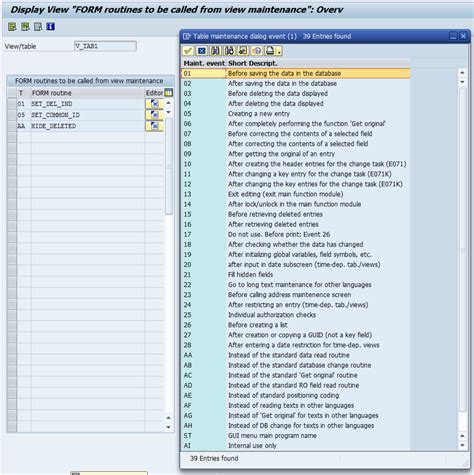The width and height of the screenshot is (474, 475).
Task: Select event 06 After performing 'Get original'
Action: (296, 124)
